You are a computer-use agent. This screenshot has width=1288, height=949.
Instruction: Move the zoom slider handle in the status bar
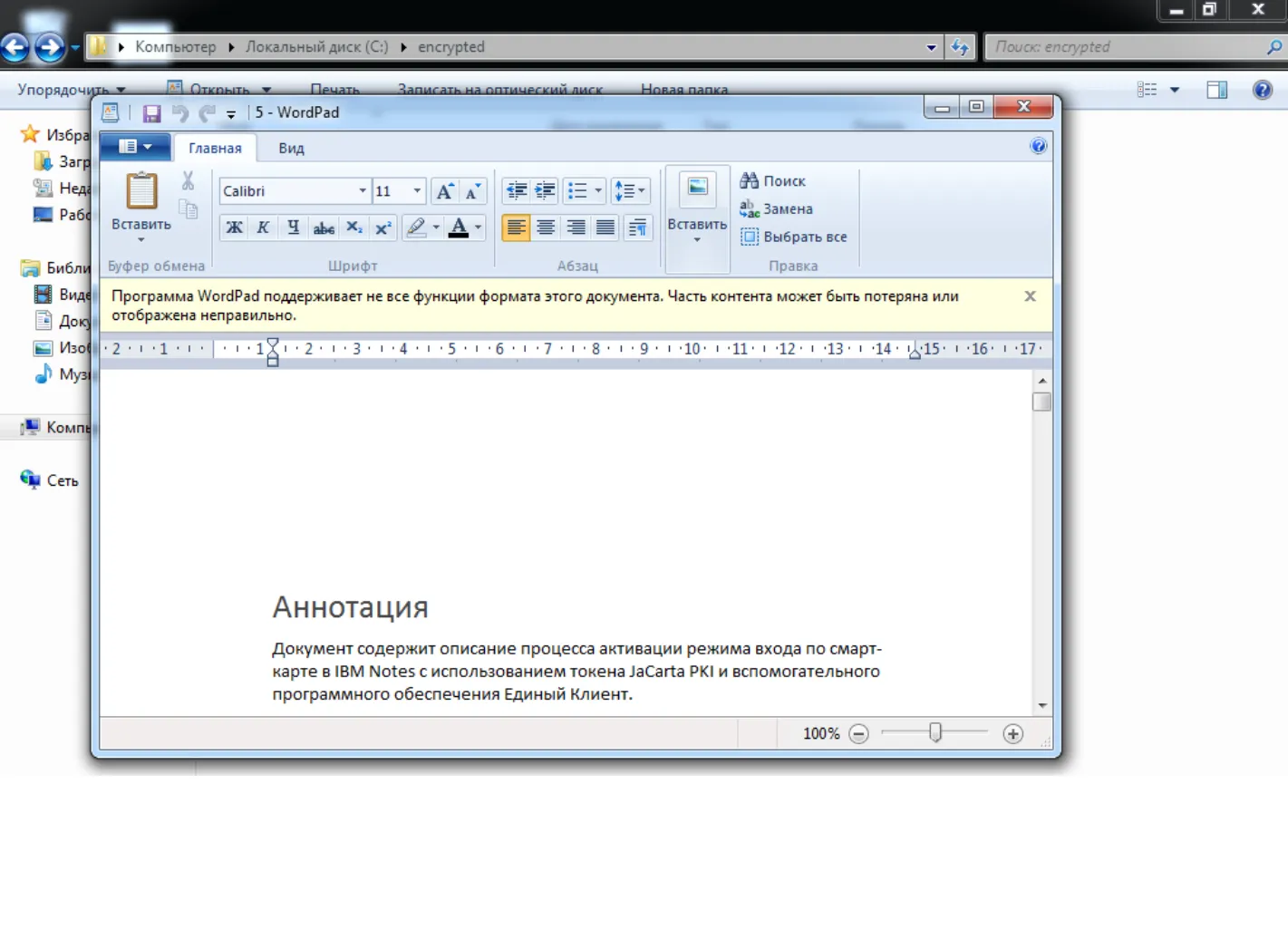coord(935,732)
